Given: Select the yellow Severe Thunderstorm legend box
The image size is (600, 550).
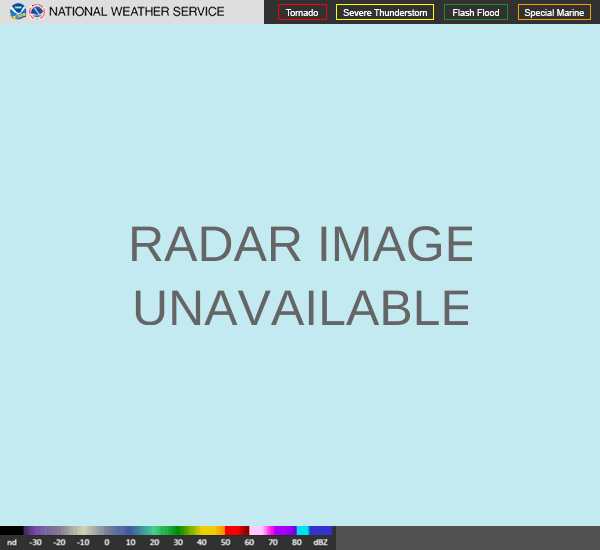Looking at the screenshot, I should [x=385, y=12].
